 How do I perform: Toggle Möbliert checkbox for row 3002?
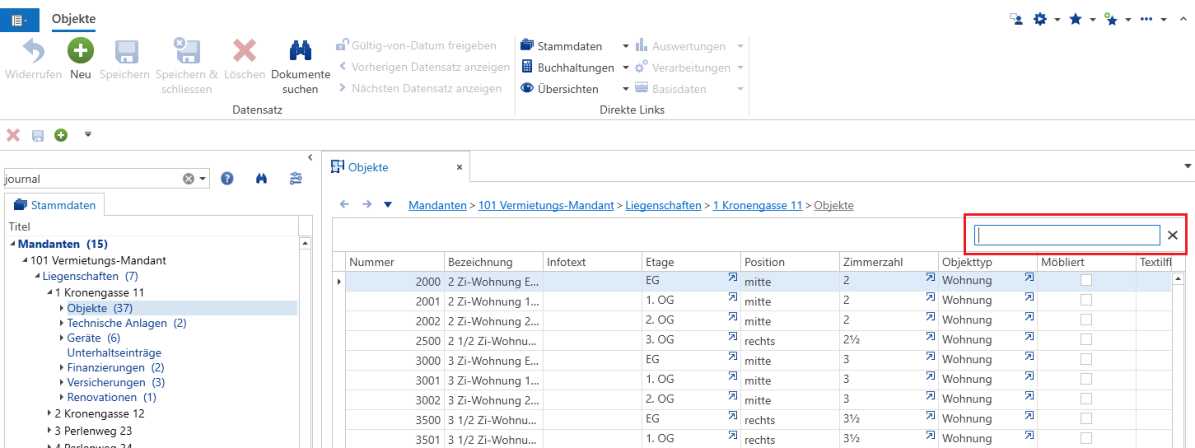point(1086,398)
